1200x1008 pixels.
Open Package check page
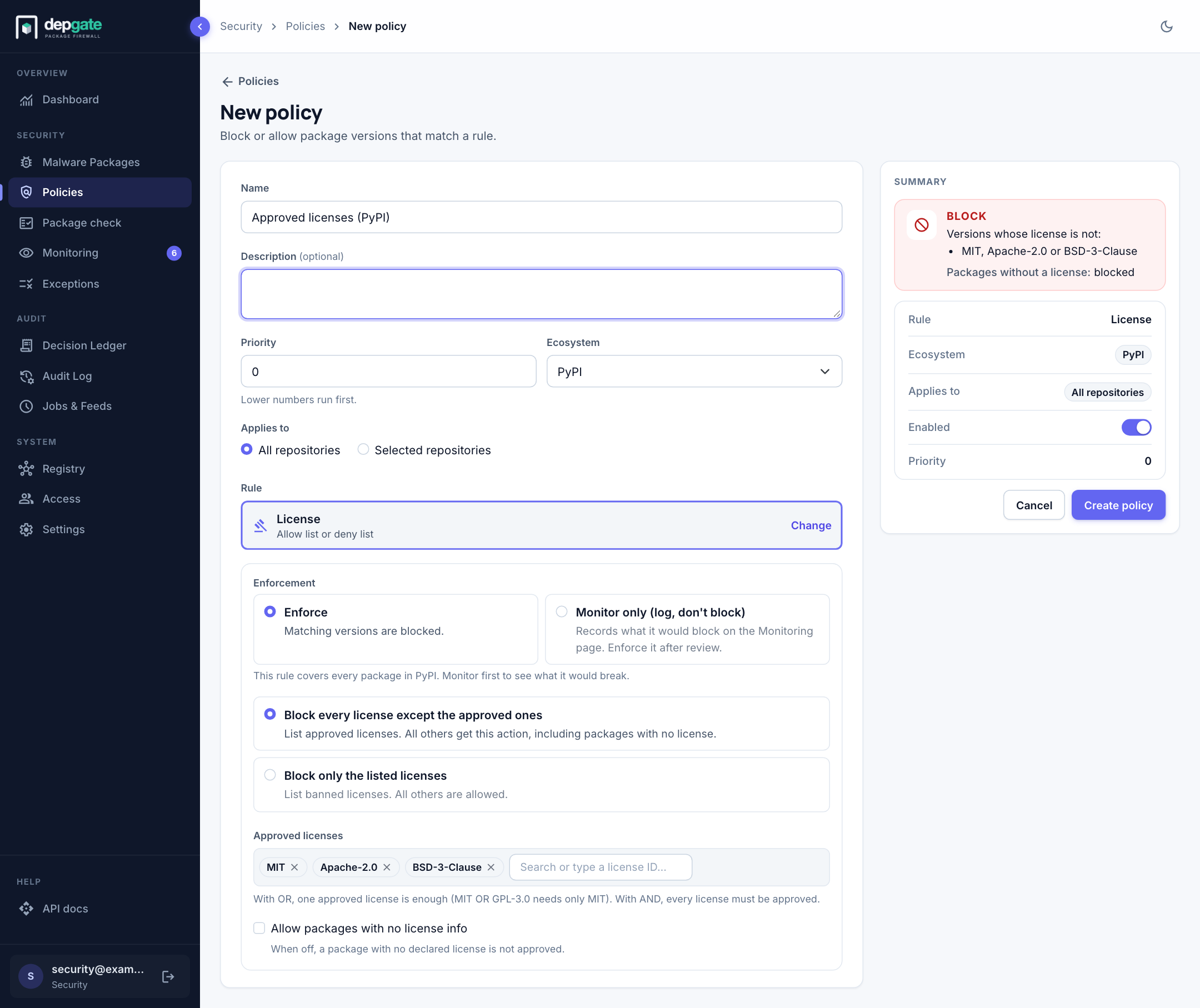coord(100,223)
